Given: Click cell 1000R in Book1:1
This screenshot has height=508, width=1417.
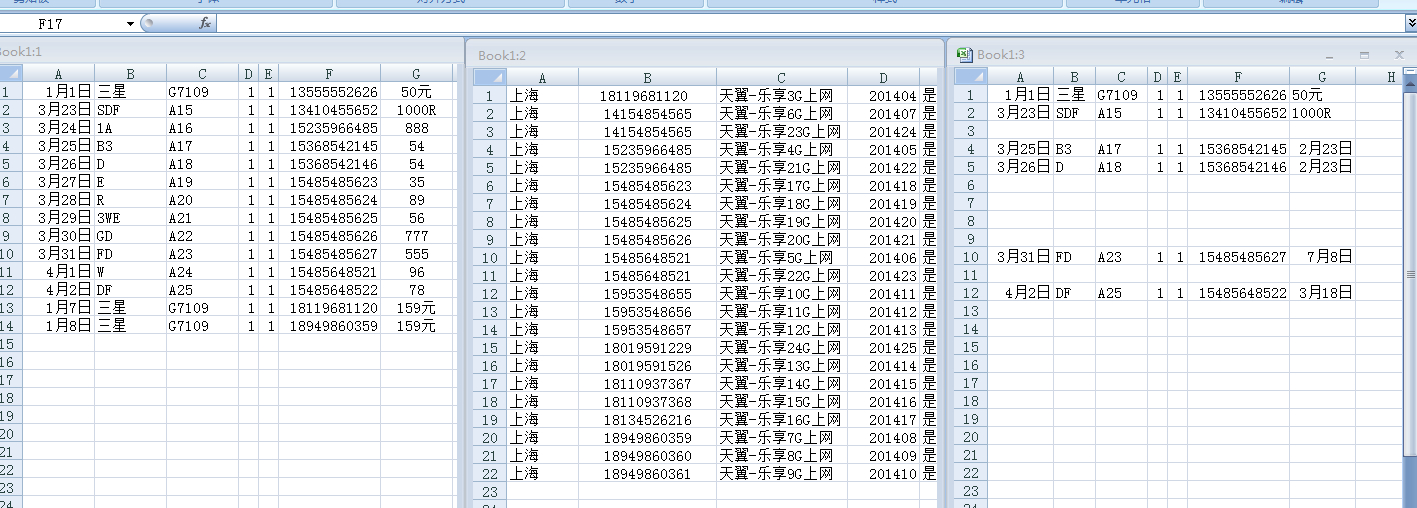Looking at the screenshot, I should (417, 110).
